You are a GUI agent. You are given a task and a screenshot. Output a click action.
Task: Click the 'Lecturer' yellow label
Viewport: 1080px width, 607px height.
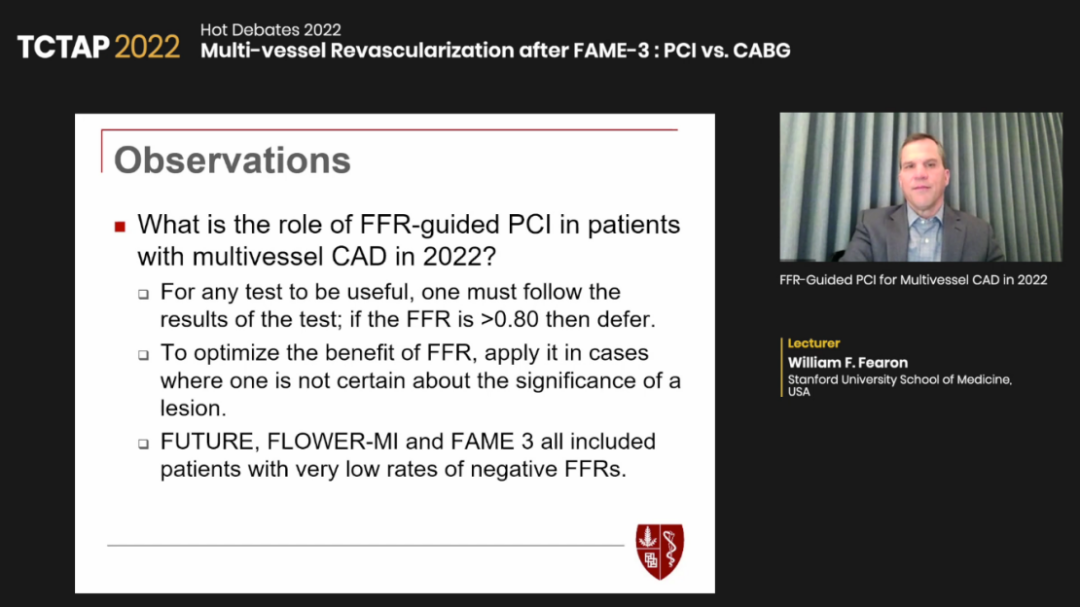coord(813,343)
